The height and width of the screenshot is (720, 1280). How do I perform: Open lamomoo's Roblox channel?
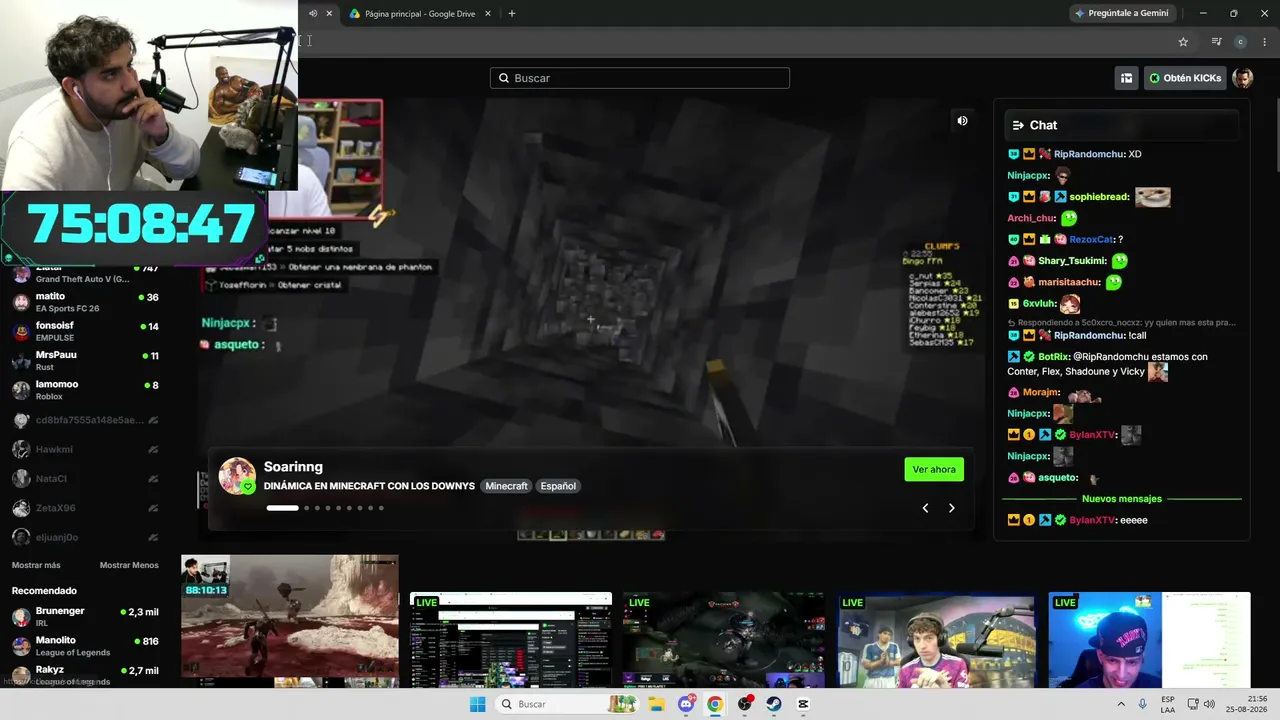click(85, 390)
